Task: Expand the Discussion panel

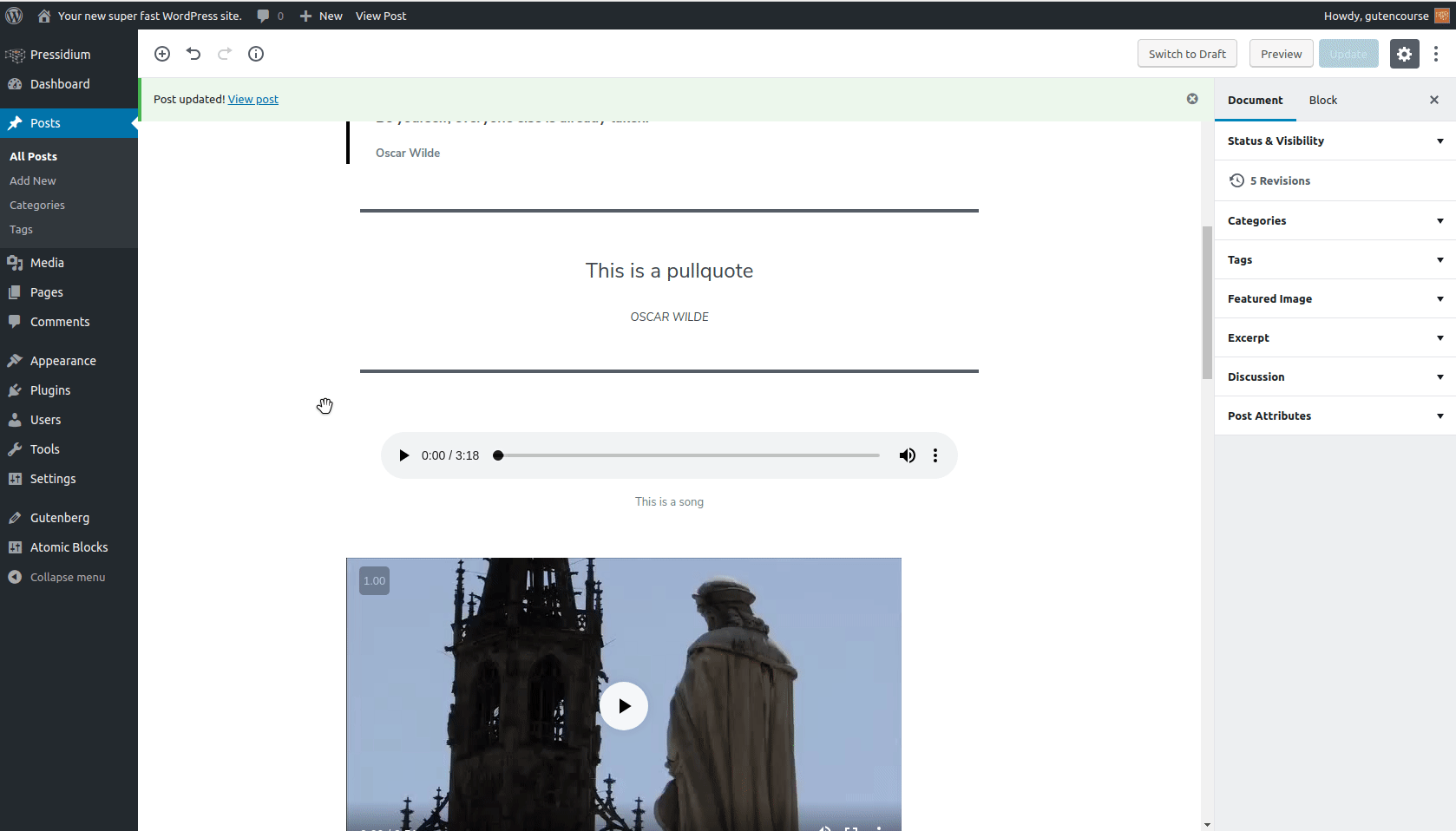Action: point(1335,376)
